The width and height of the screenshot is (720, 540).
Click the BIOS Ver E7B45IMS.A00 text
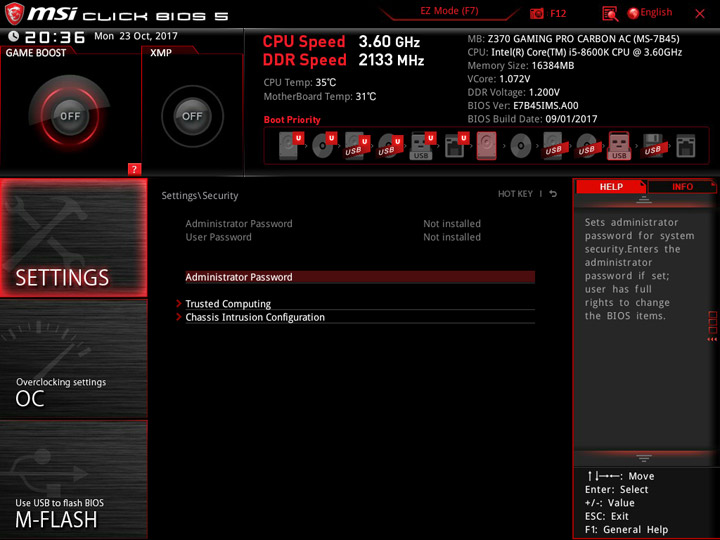click(x=523, y=106)
